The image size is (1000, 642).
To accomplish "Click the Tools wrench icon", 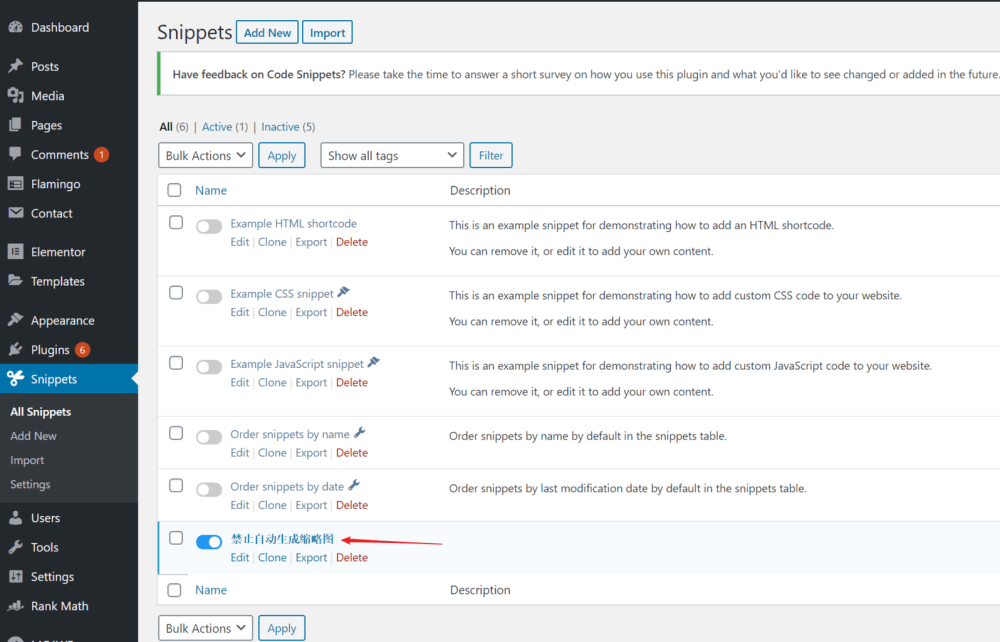I will pos(15,547).
